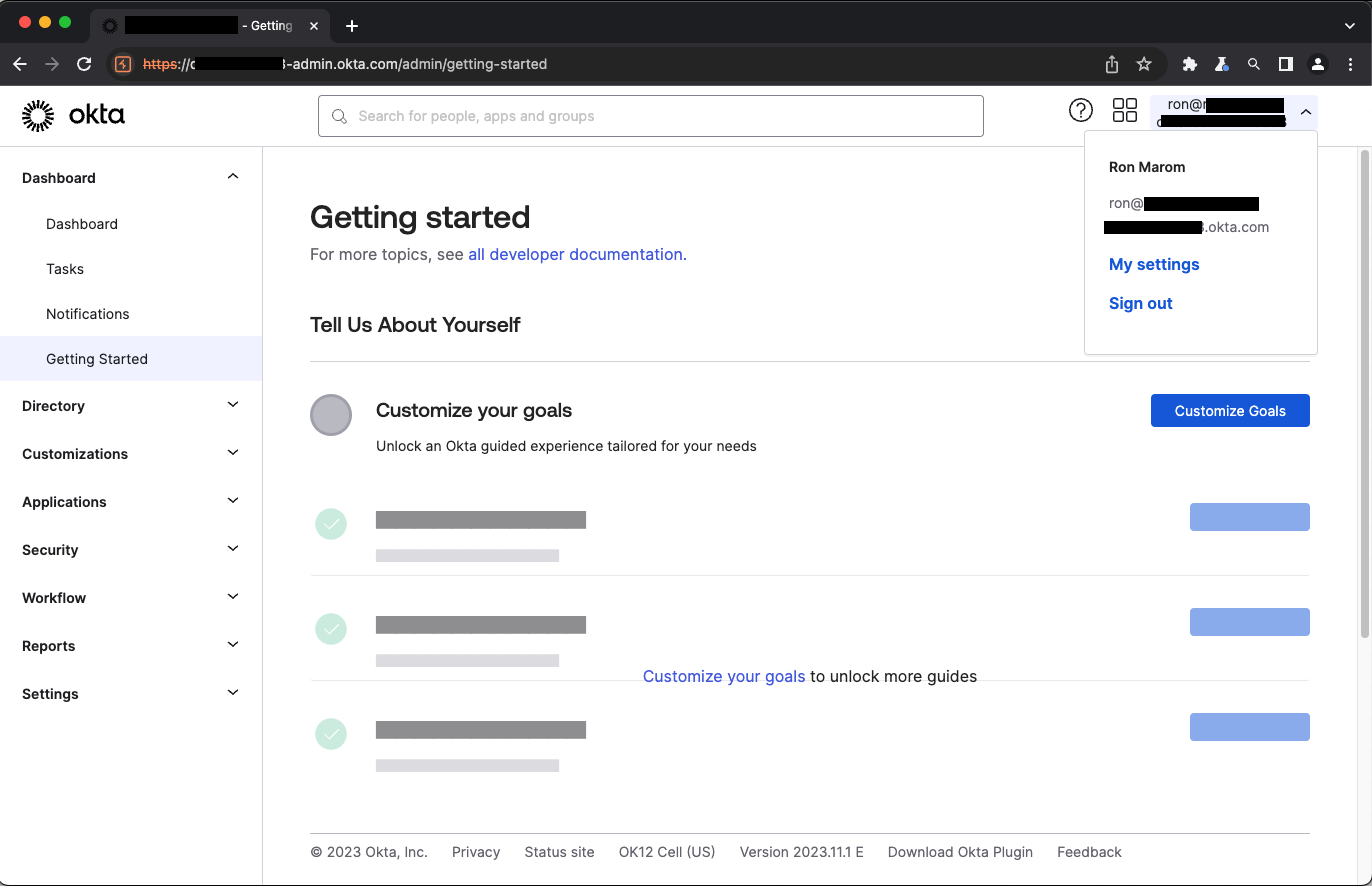Image resolution: width=1372 pixels, height=886 pixels.
Task: Open the Chrome extensions puzzle icon
Action: click(x=1190, y=64)
